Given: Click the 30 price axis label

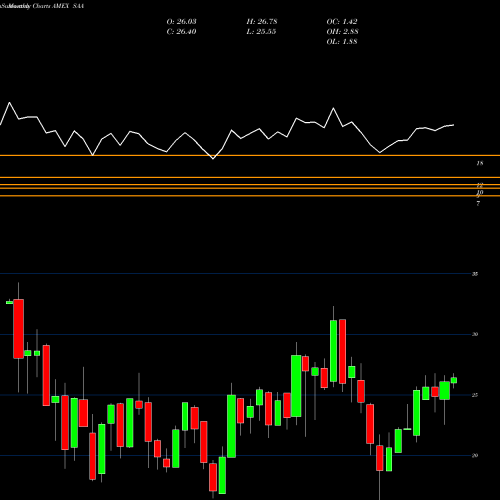Looking at the screenshot, I should (x=475, y=334).
